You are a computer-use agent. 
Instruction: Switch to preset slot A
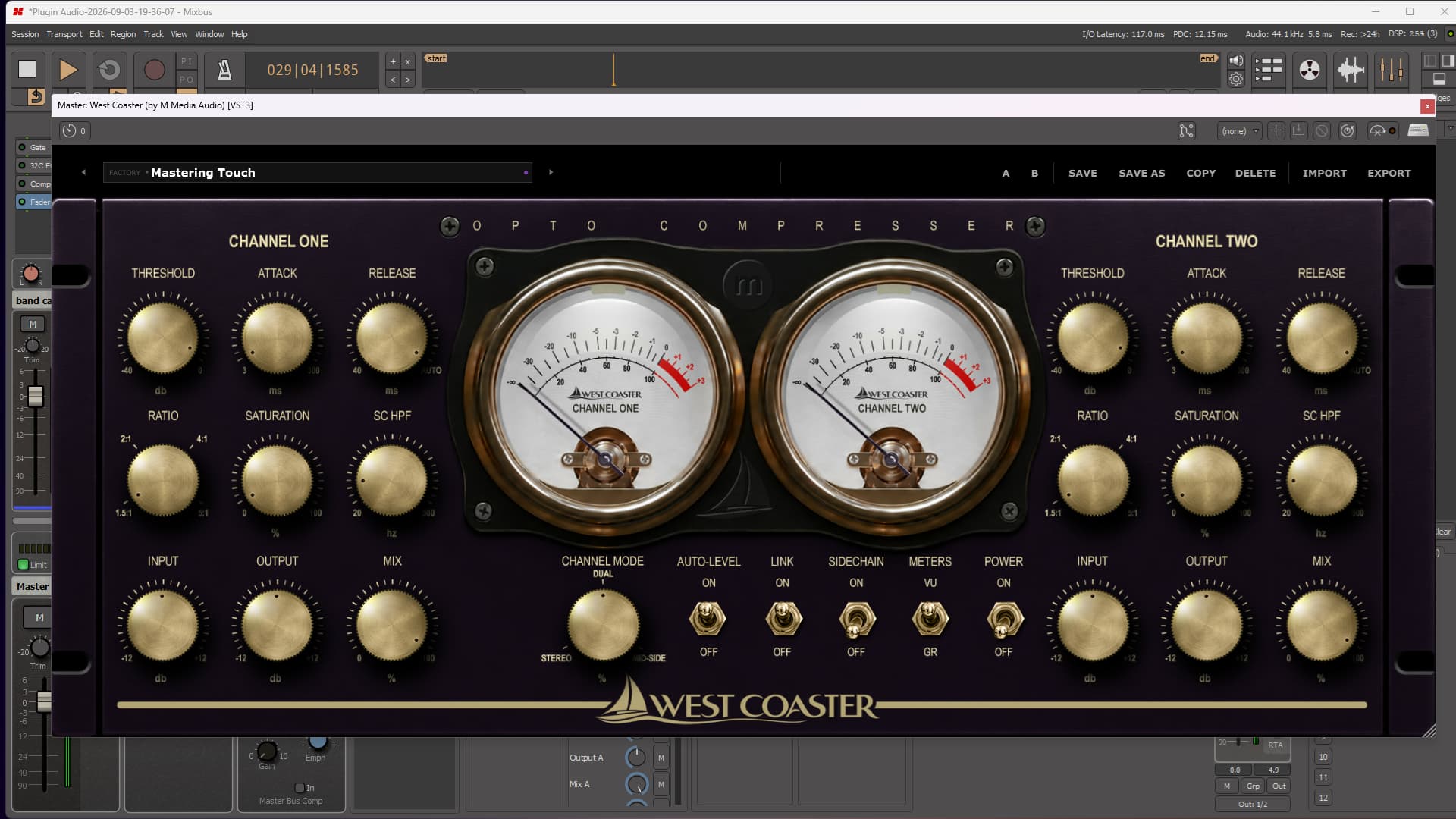click(1006, 173)
